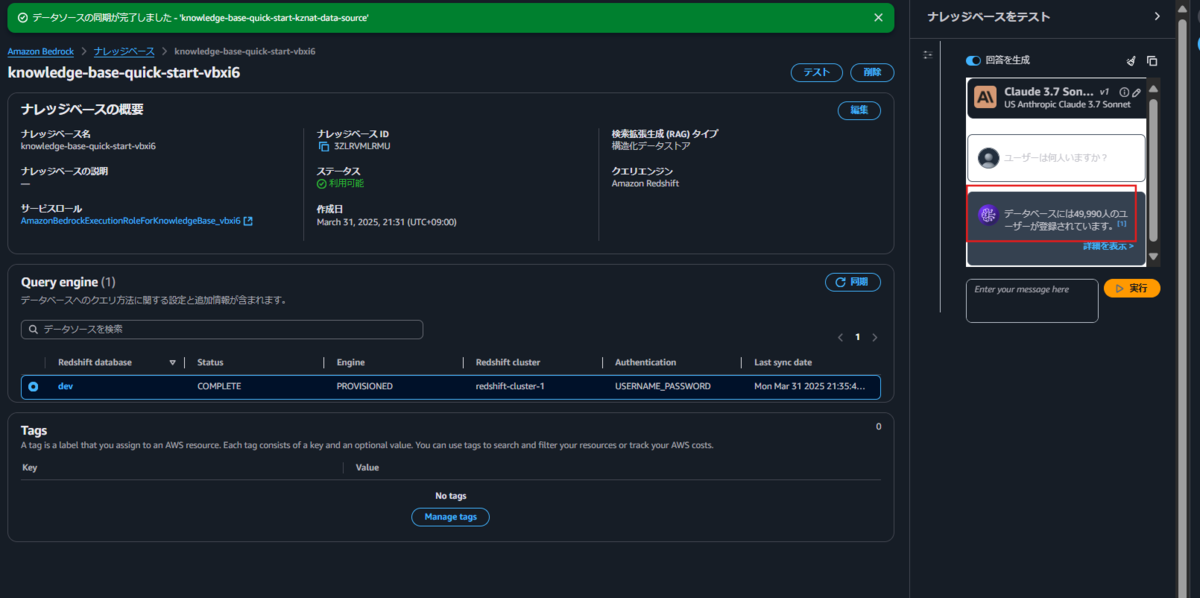Viewport: 1200px width, 598px height.
Task: Focus the 'Enter your message here' box
Action: (1032, 300)
